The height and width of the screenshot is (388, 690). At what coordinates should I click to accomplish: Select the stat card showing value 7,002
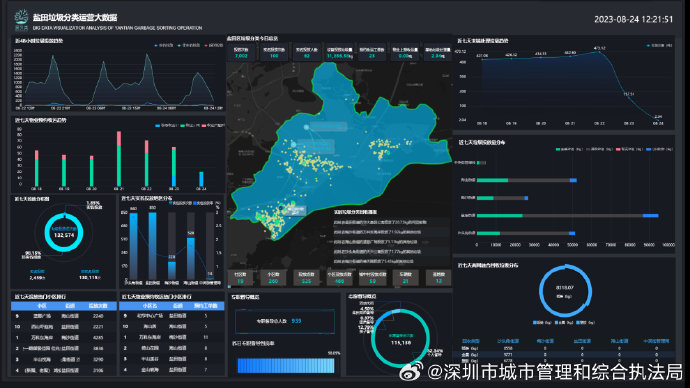point(241,53)
